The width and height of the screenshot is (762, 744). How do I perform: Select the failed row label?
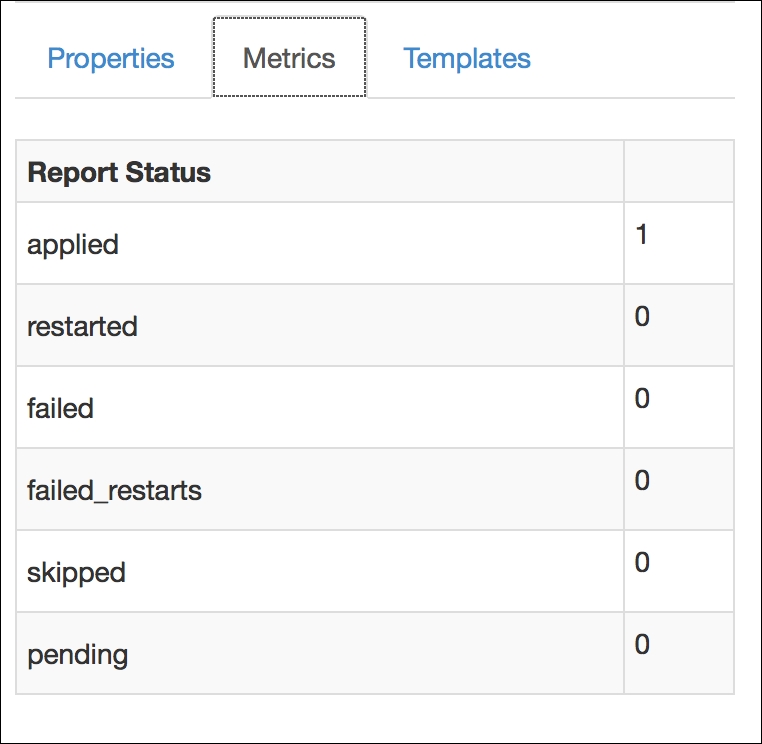pyautogui.click(x=60, y=408)
